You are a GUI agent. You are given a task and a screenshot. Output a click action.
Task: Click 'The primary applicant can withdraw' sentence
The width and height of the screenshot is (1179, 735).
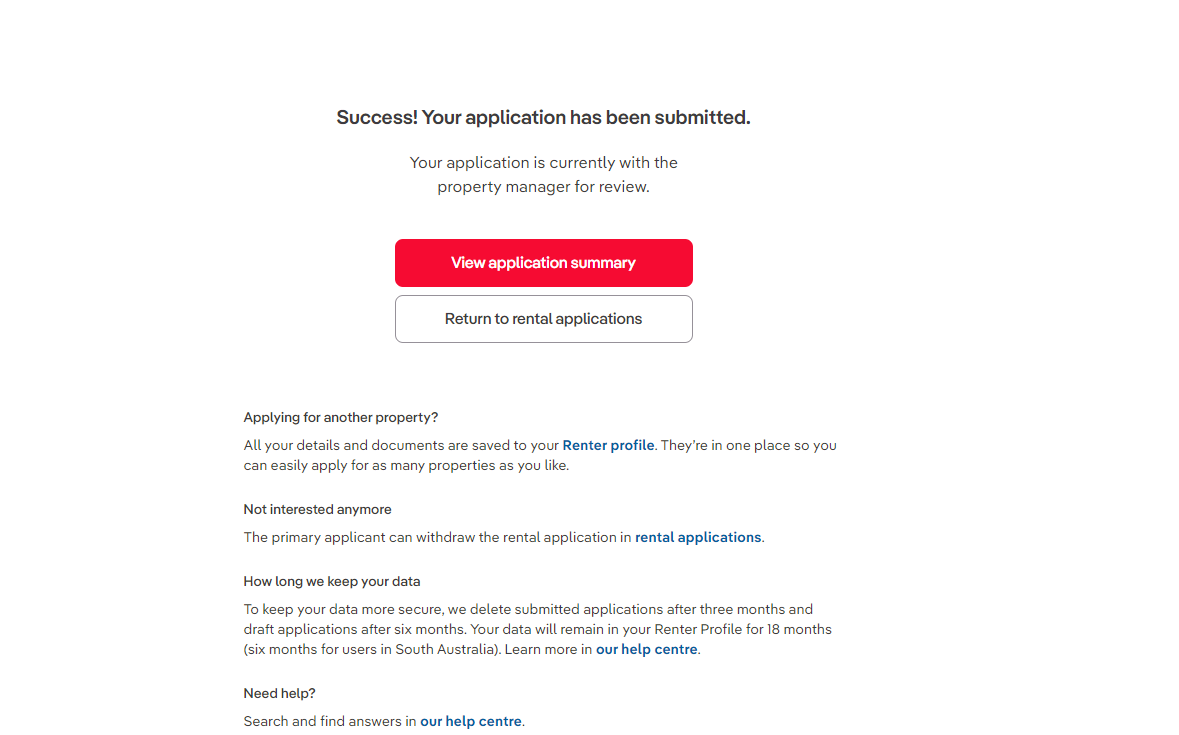click(438, 537)
